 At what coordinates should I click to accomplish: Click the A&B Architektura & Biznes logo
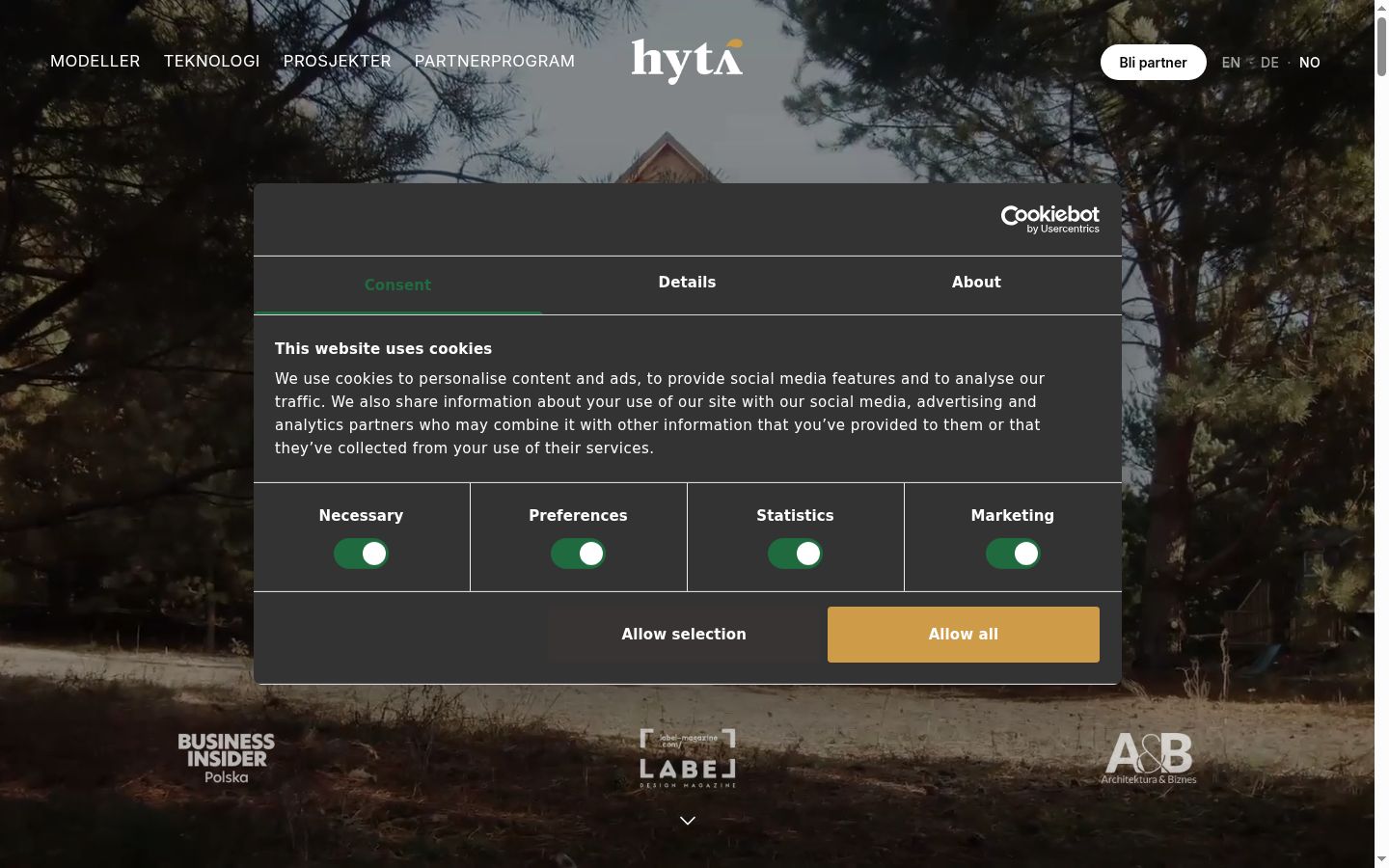[x=1149, y=758]
